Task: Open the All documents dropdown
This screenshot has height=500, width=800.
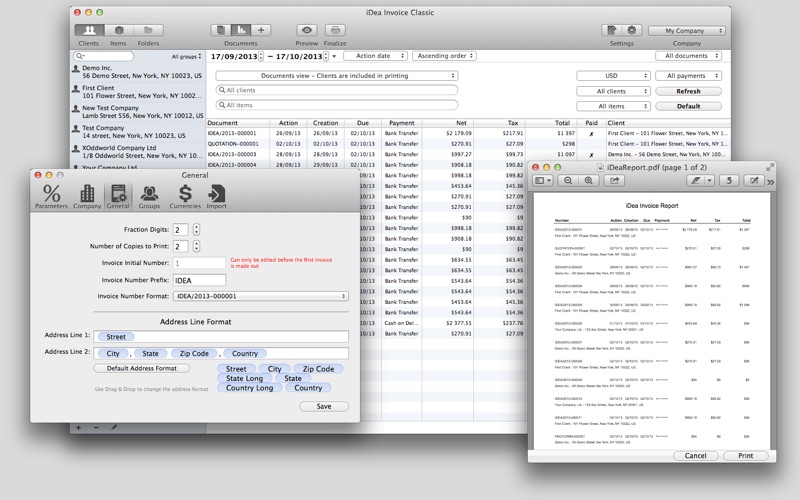Action: pos(688,56)
